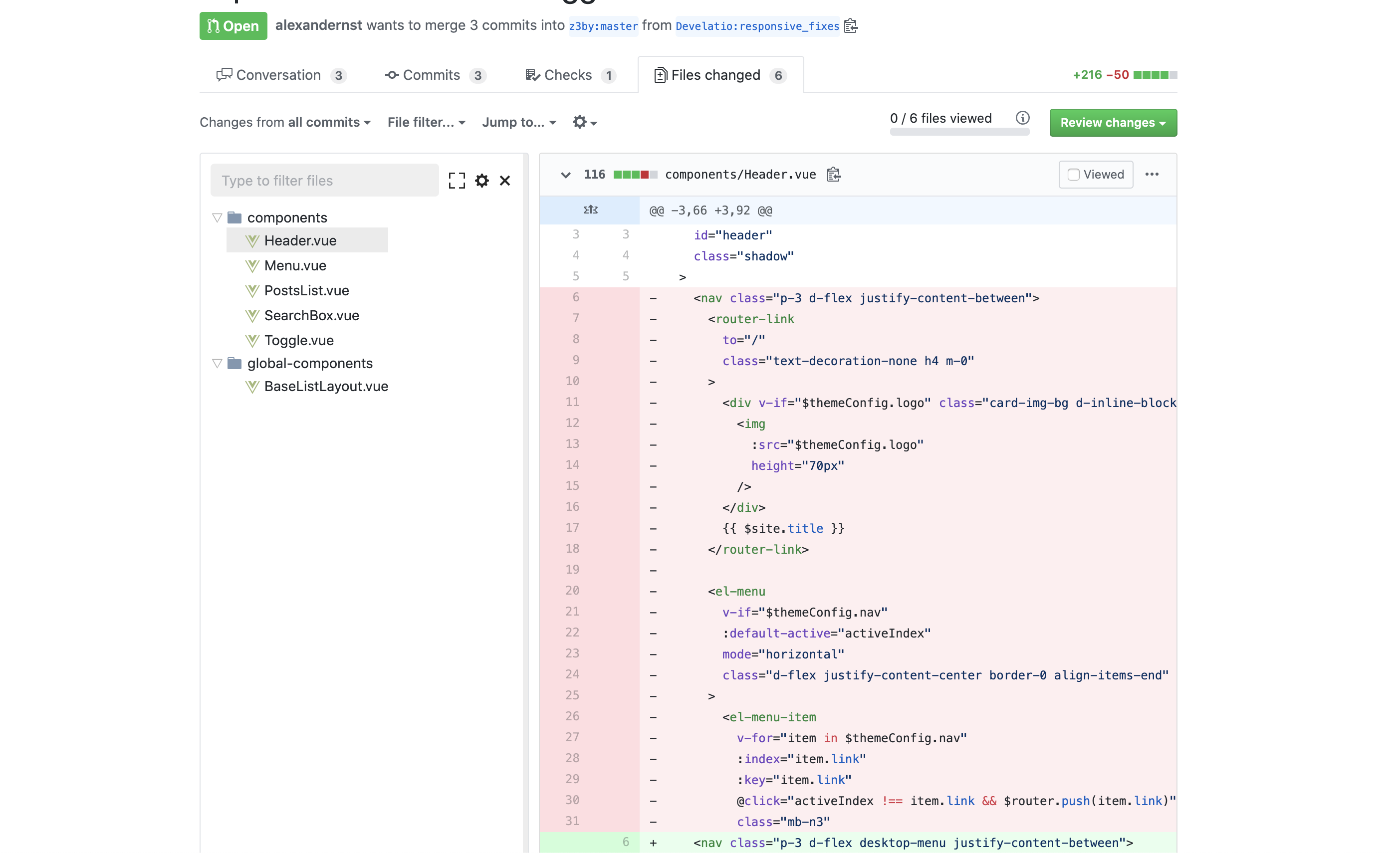Focus the Type to filter files field
Screen dimensions: 1400x853
click(324, 181)
